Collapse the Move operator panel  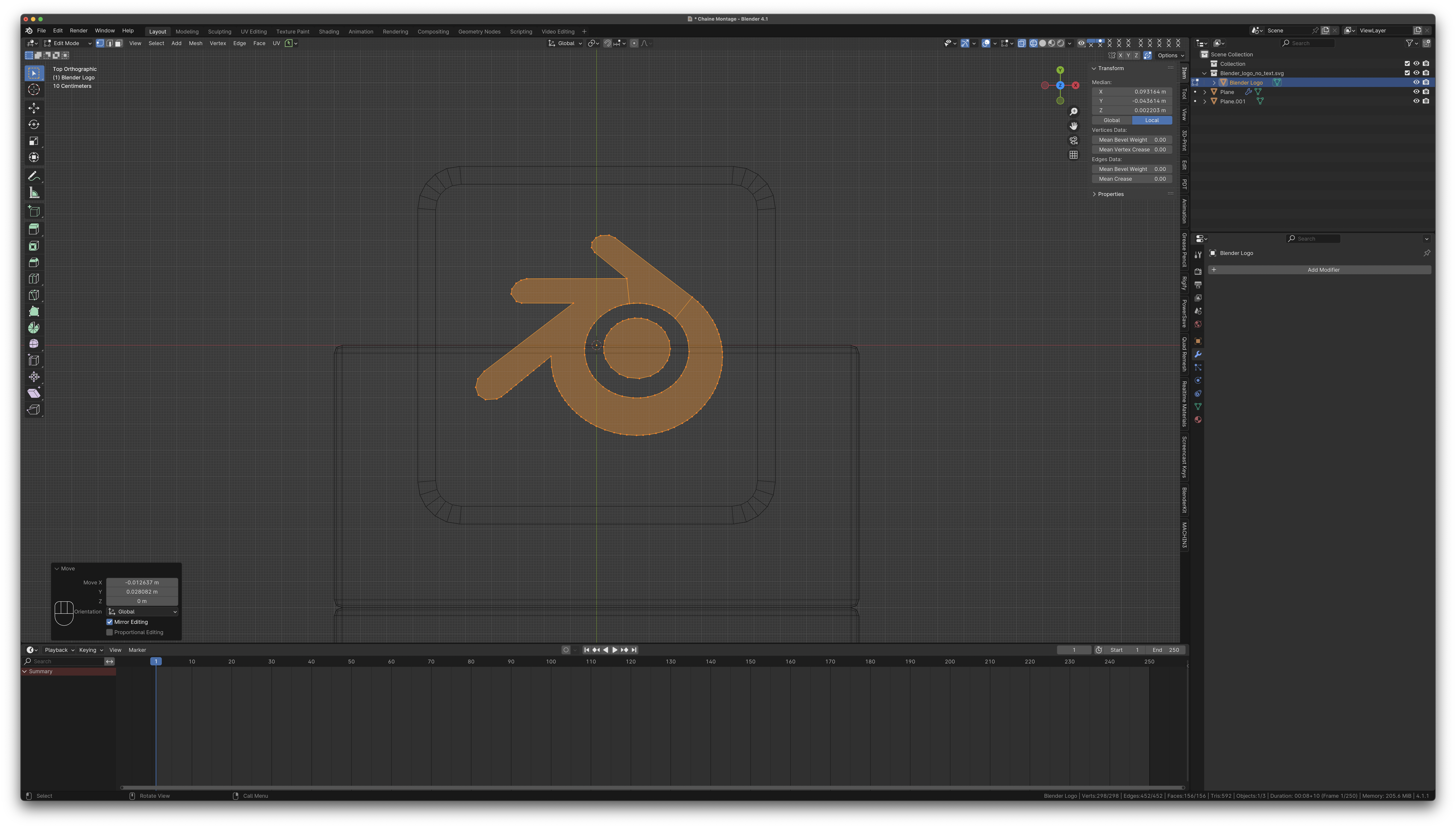57,569
